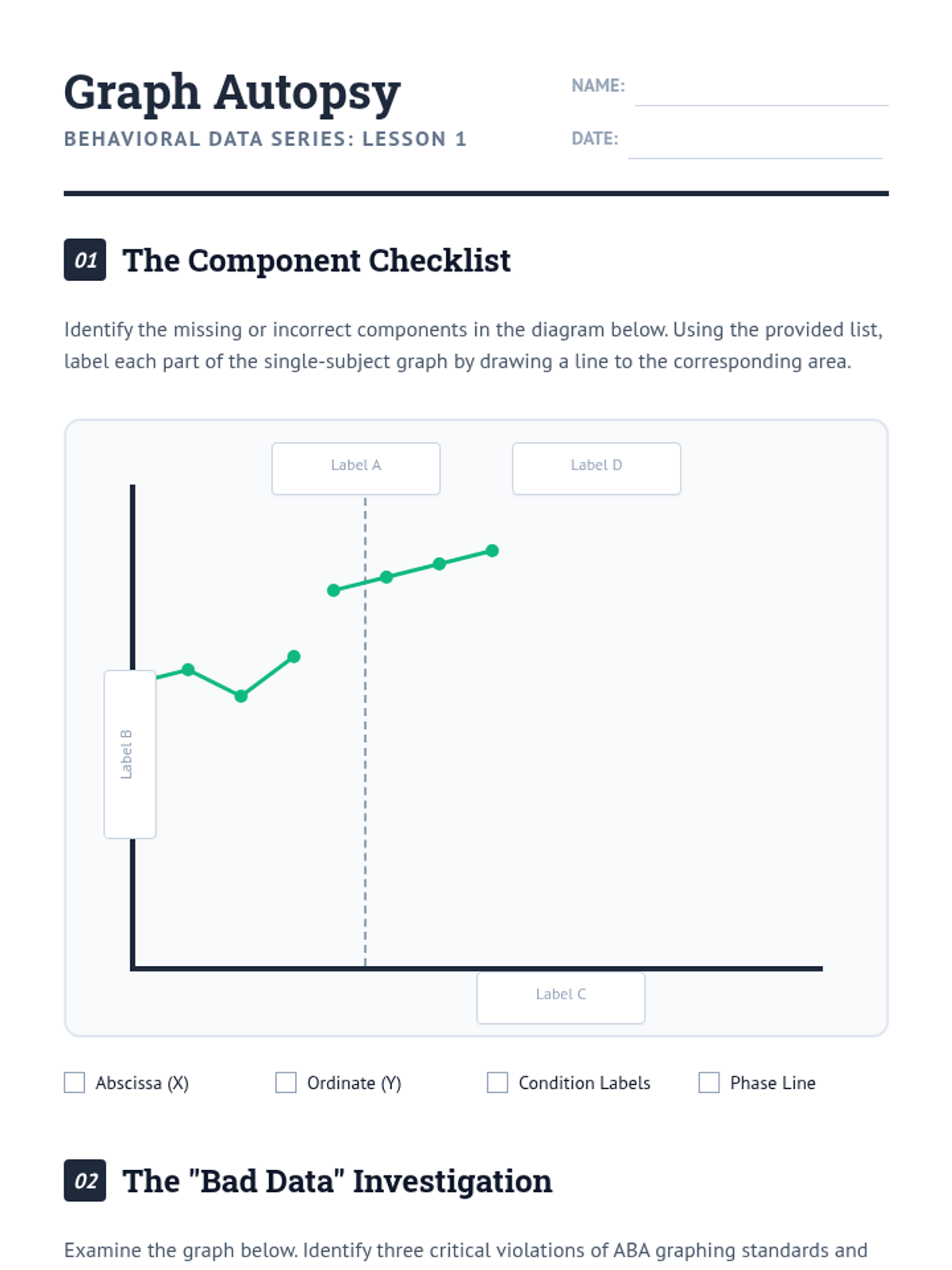952x1270 pixels.
Task: Click The Component Checklist heading
Action: pyautogui.click(x=317, y=260)
